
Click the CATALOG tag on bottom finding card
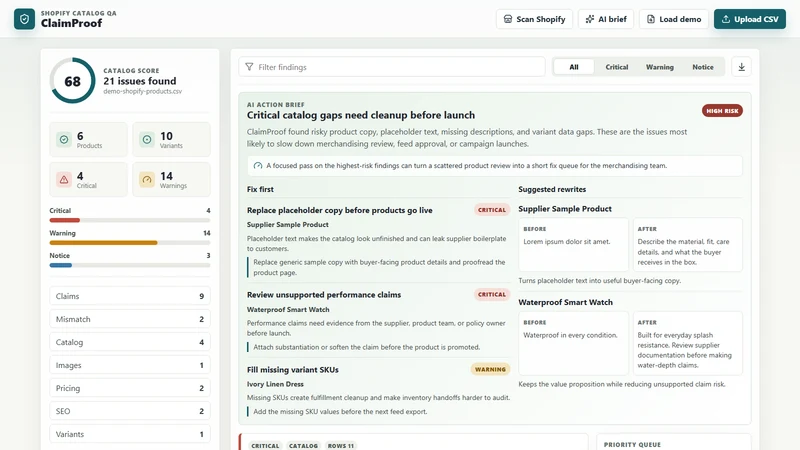pyautogui.click(x=304, y=446)
